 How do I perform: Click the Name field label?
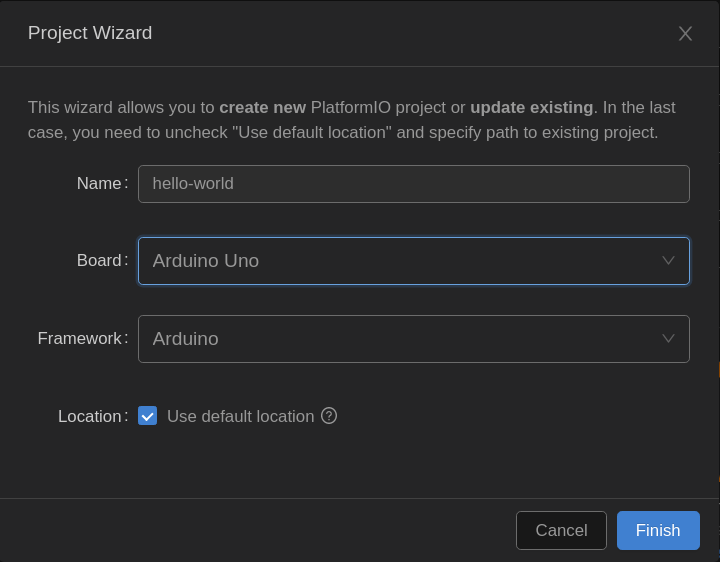[x=99, y=184]
